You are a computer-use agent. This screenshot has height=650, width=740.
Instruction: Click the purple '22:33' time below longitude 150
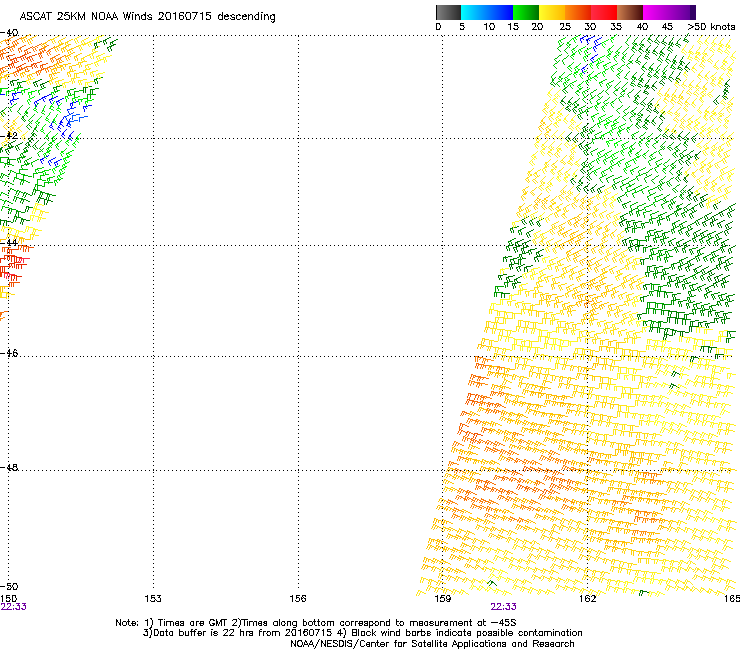(14, 607)
